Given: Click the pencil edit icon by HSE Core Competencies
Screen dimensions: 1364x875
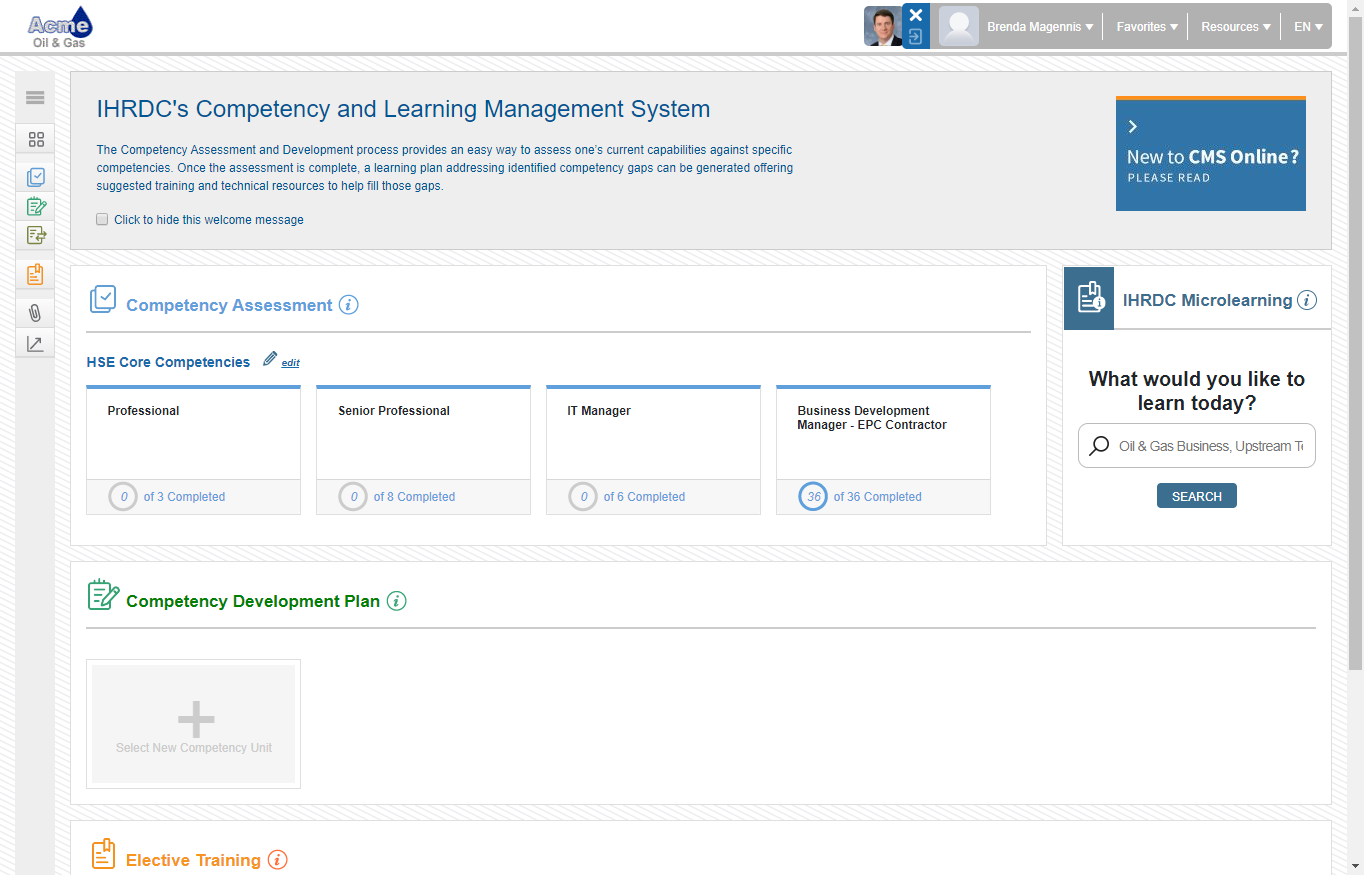Looking at the screenshot, I should click(270, 360).
